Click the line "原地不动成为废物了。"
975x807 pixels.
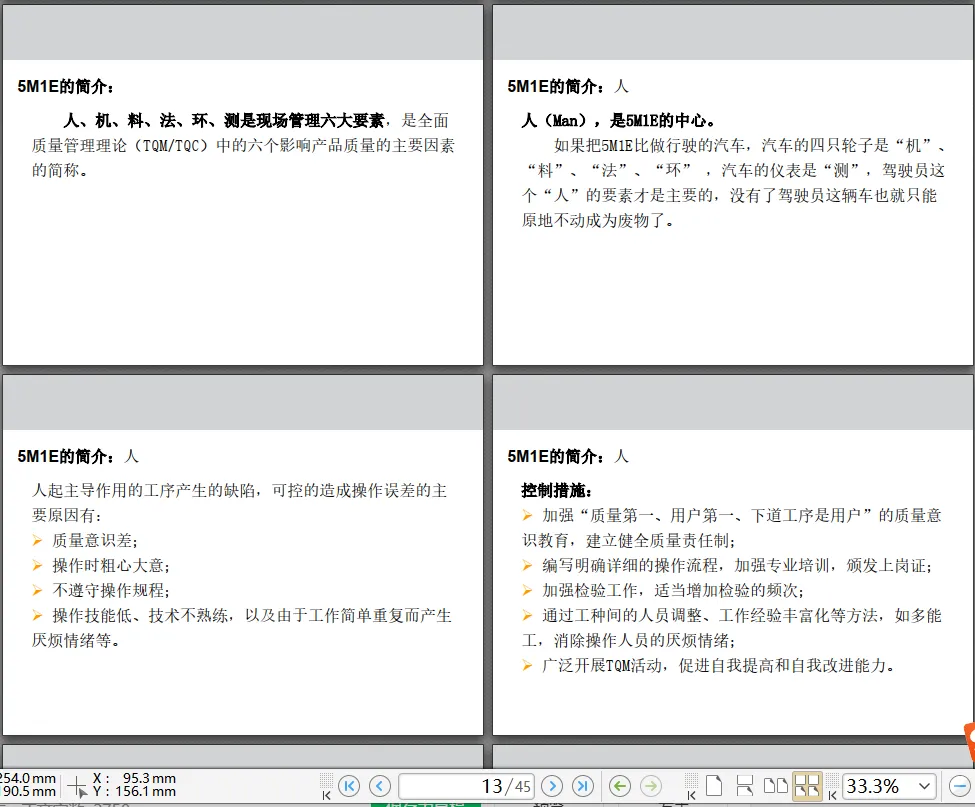point(598,220)
